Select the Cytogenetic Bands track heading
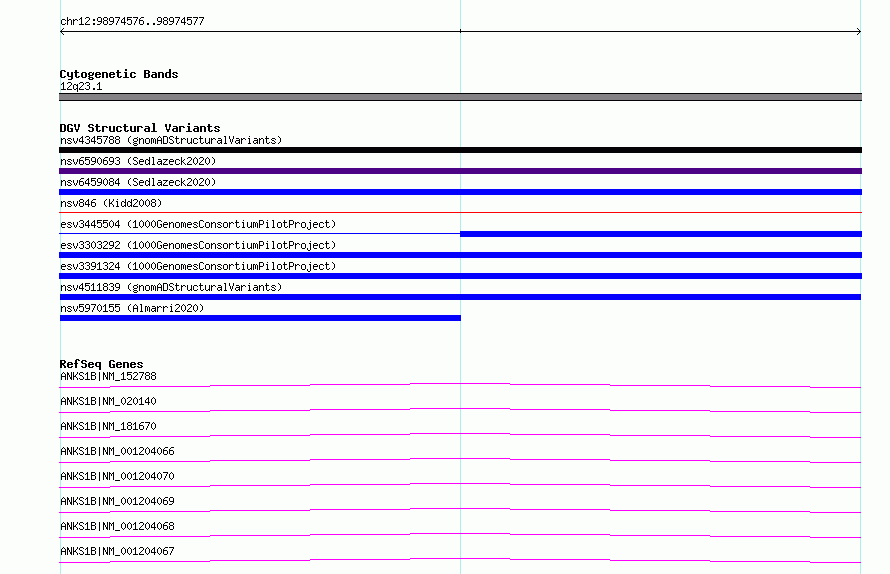The height and width of the screenshot is (574, 890). [x=119, y=74]
